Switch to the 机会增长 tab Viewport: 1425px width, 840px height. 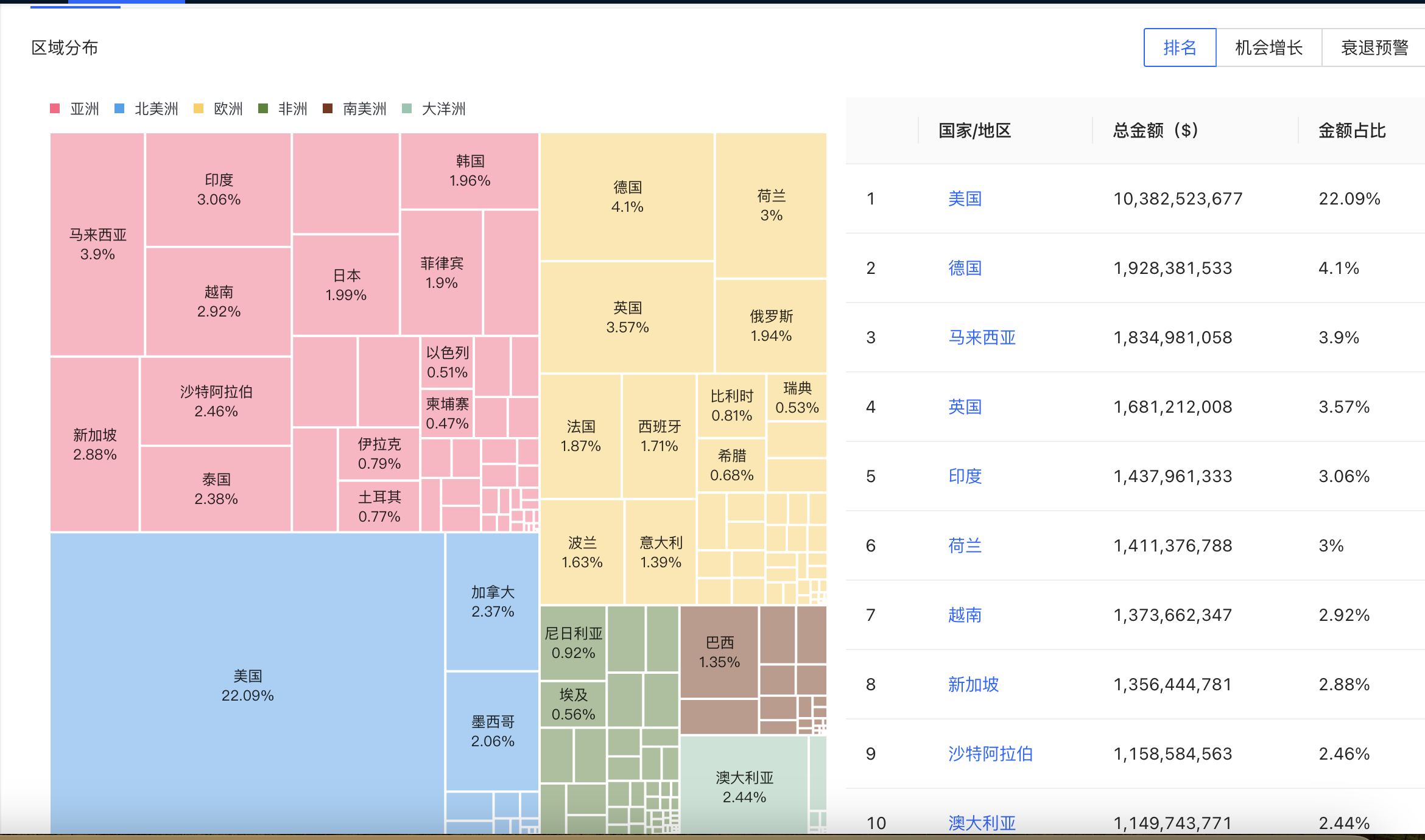pyautogui.click(x=1268, y=47)
